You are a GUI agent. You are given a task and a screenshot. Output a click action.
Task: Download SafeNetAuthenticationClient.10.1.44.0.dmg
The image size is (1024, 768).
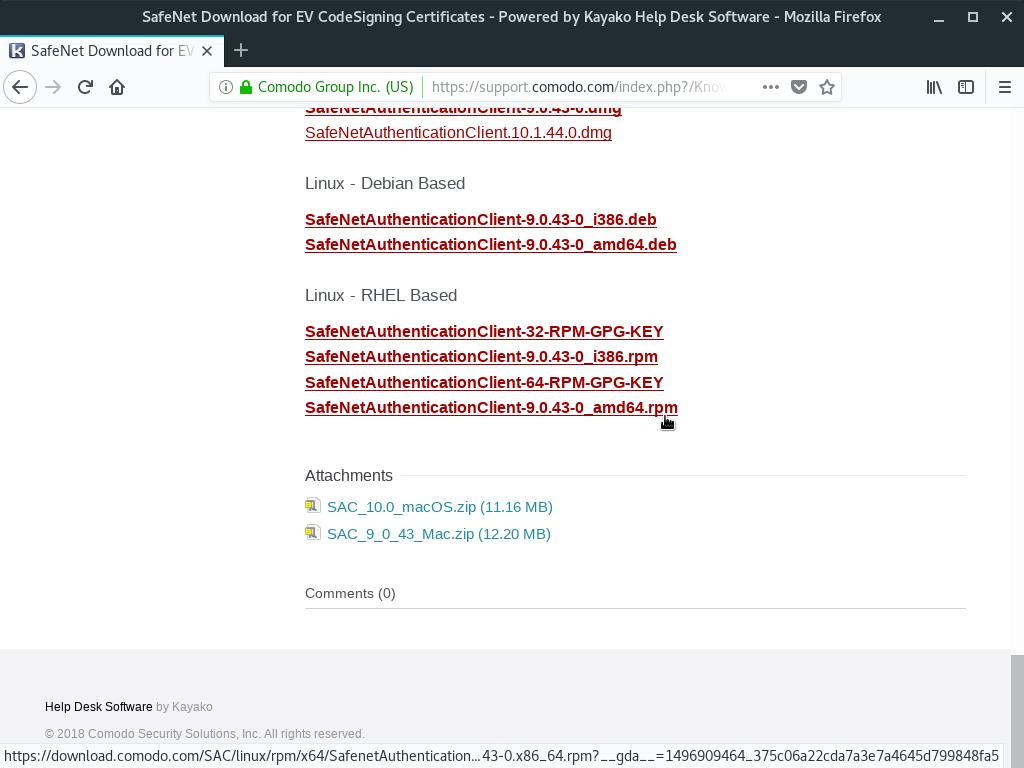(x=458, y=133)
